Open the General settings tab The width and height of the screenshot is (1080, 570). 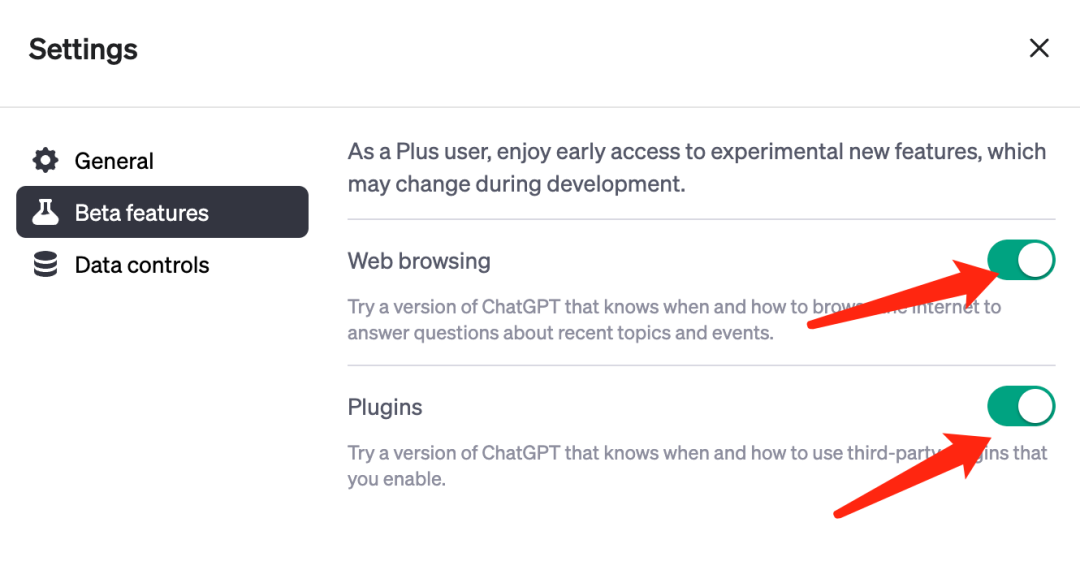114,161
